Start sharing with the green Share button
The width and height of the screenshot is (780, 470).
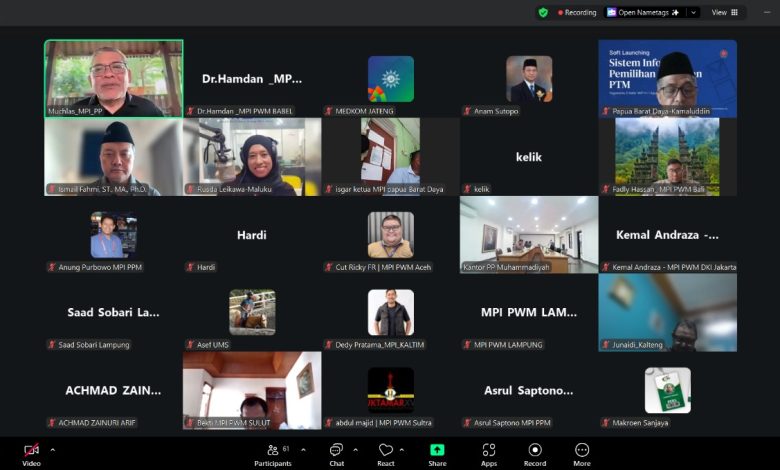pos(437,453)
